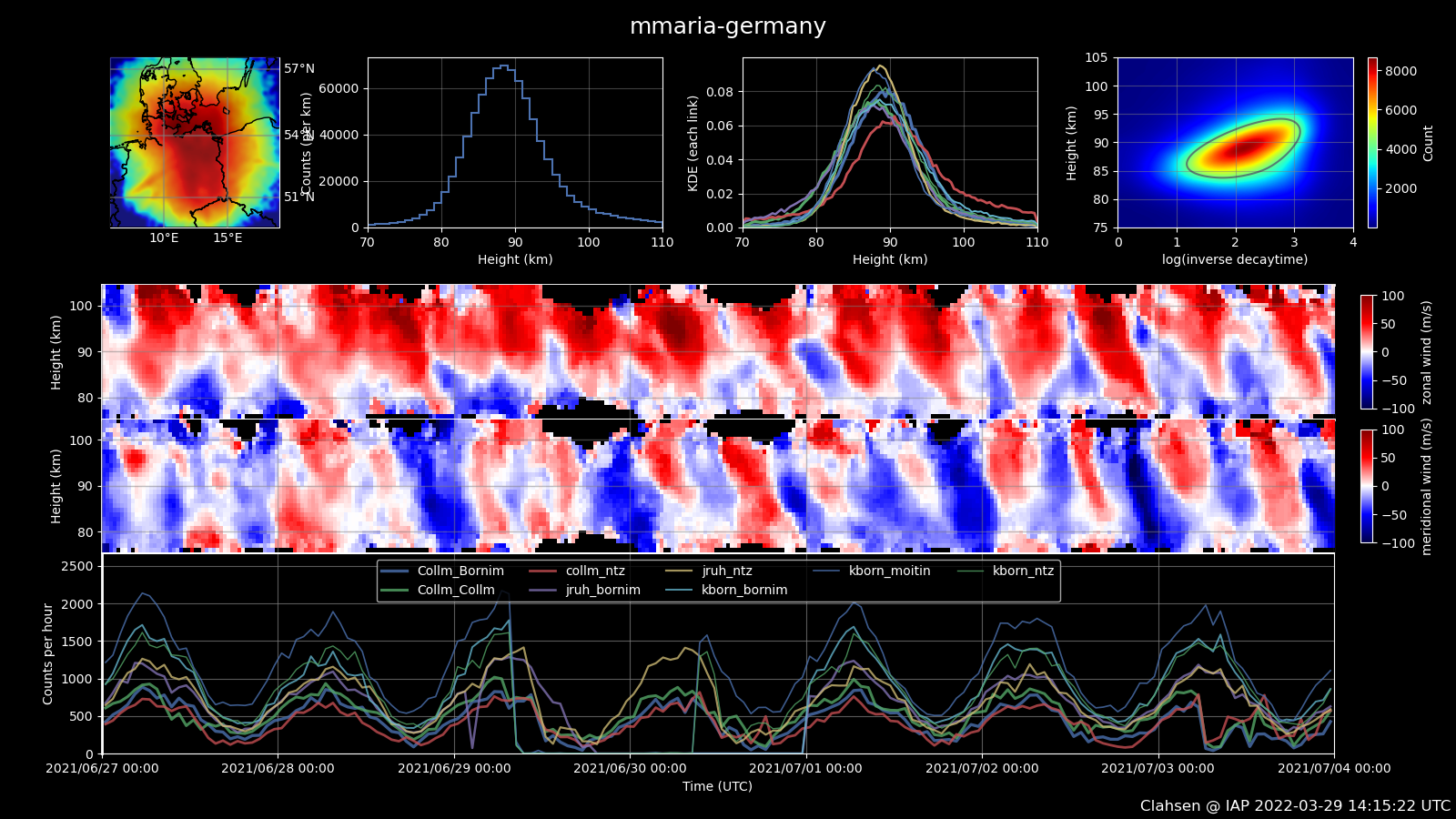Click the Clahsen @ IAP timestamp credit
Screen dimensions: 1456x819
coord(1295,806)
